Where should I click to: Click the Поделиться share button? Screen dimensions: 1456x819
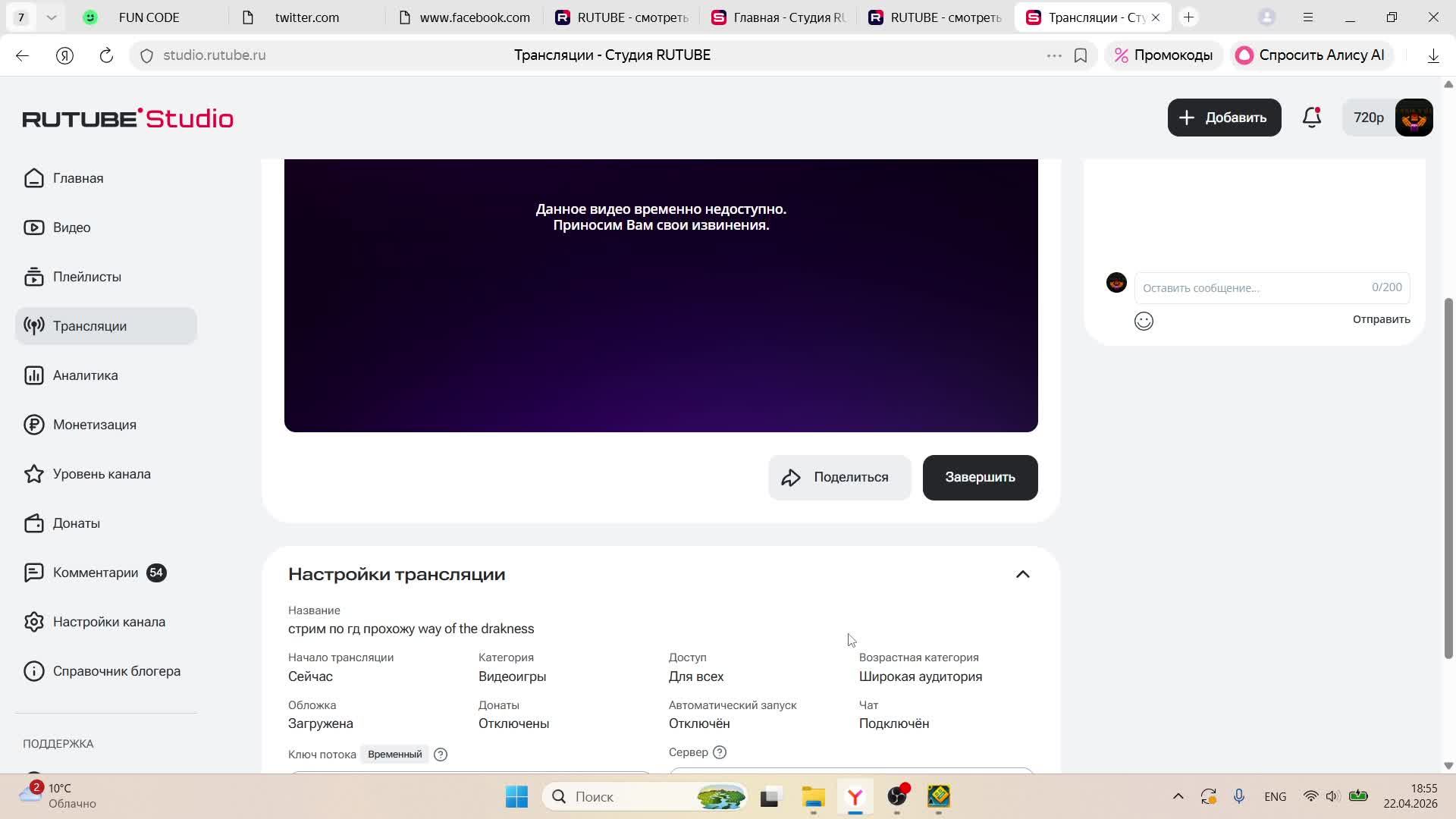pos(839,478)
